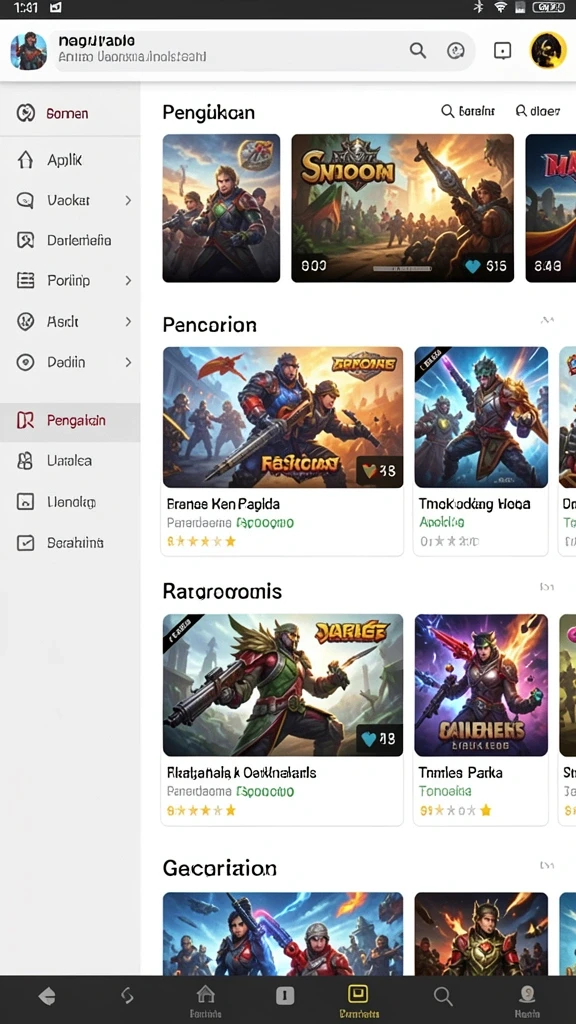Open the search magnifier in top bar
The width and height of the screenshot is (576, 1024).
tap(418, 50)
